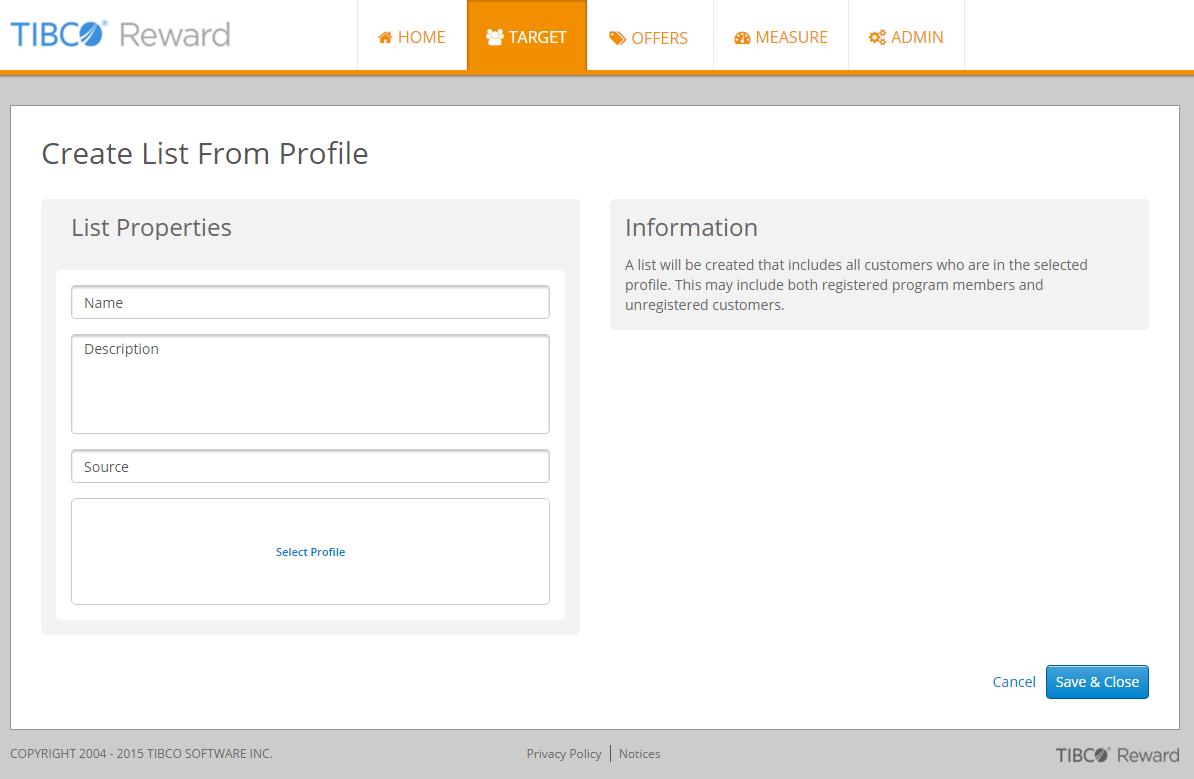The height and width of the screenshot is (779, 1194).
Task: Click the dashboard gauge icon beside Measure
Action: (x=742, y=38)
